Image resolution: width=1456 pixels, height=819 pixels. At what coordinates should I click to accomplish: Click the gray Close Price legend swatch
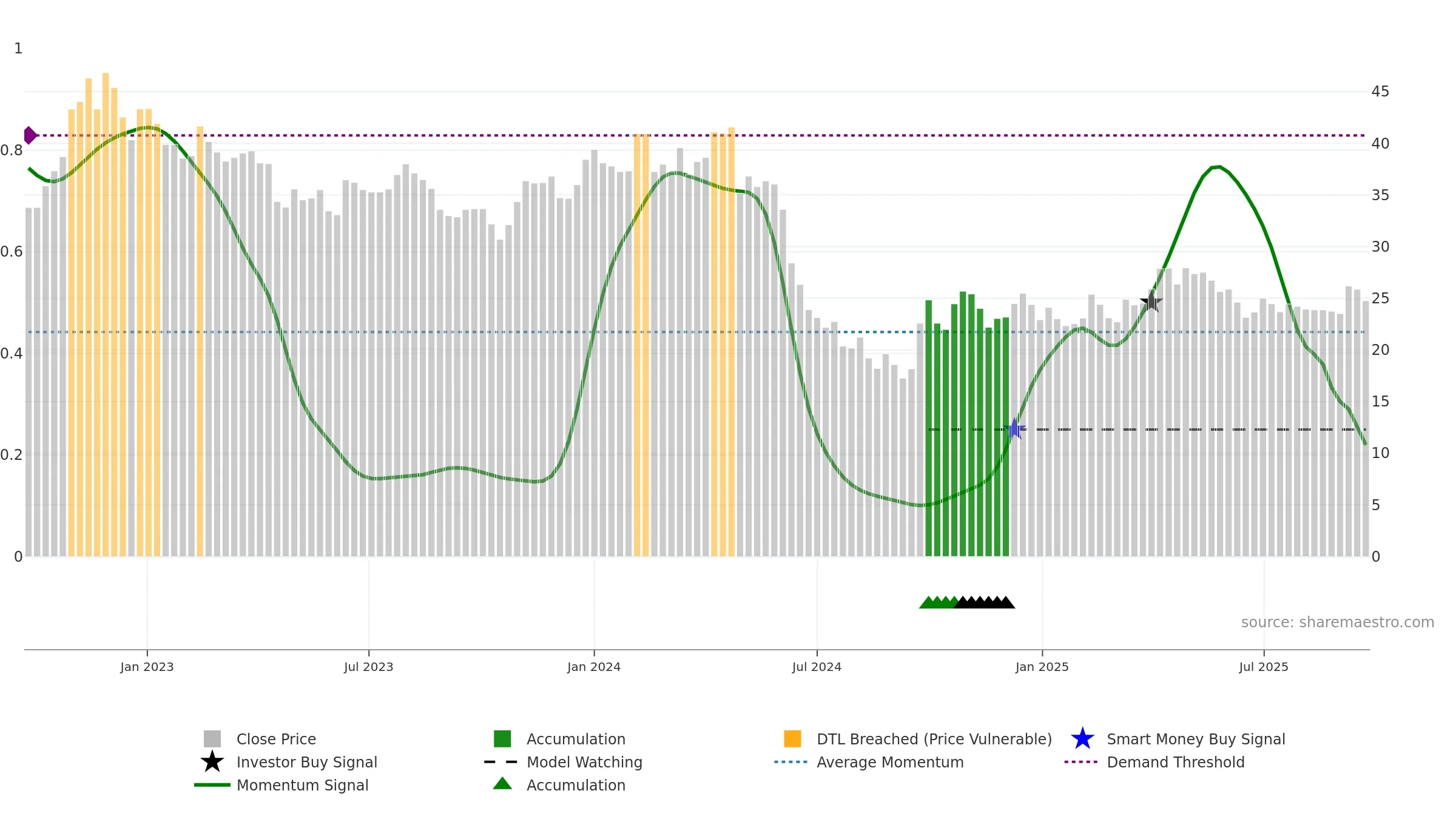[212, 739]
